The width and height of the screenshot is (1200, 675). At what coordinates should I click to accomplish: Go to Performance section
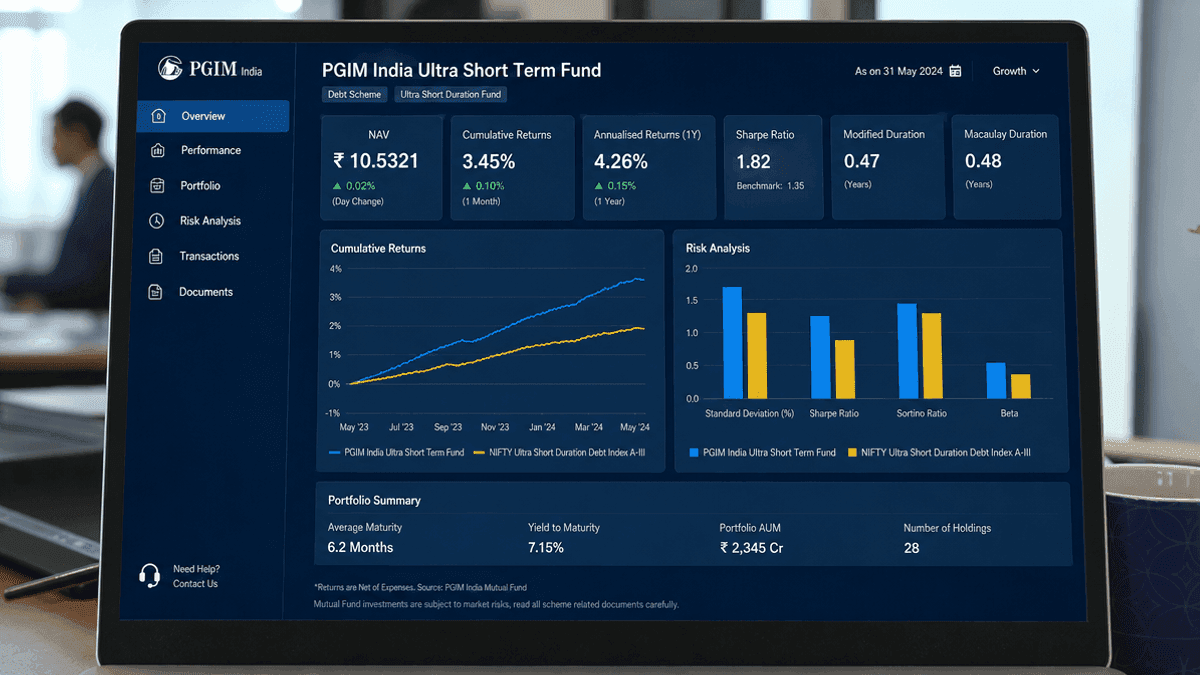click(212, 150)
